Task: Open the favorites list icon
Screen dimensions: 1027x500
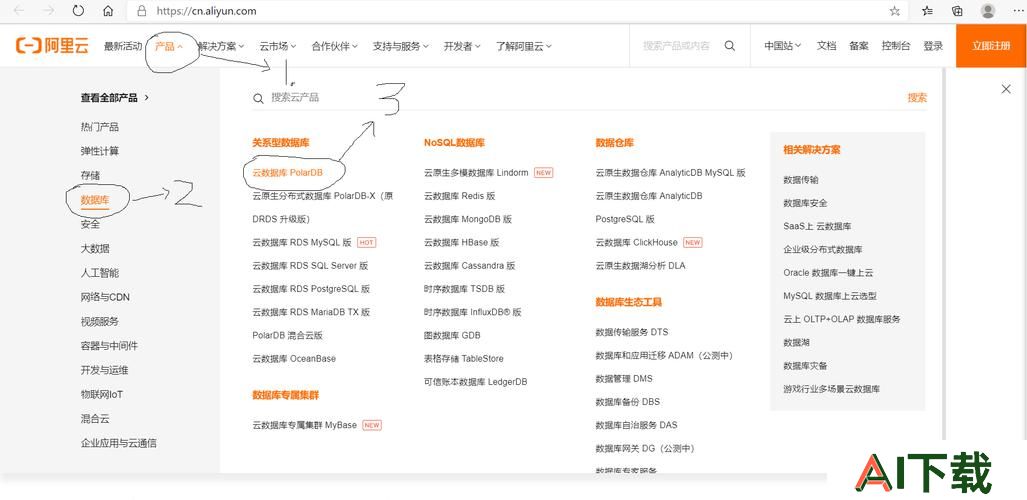Action: (927, 10)
